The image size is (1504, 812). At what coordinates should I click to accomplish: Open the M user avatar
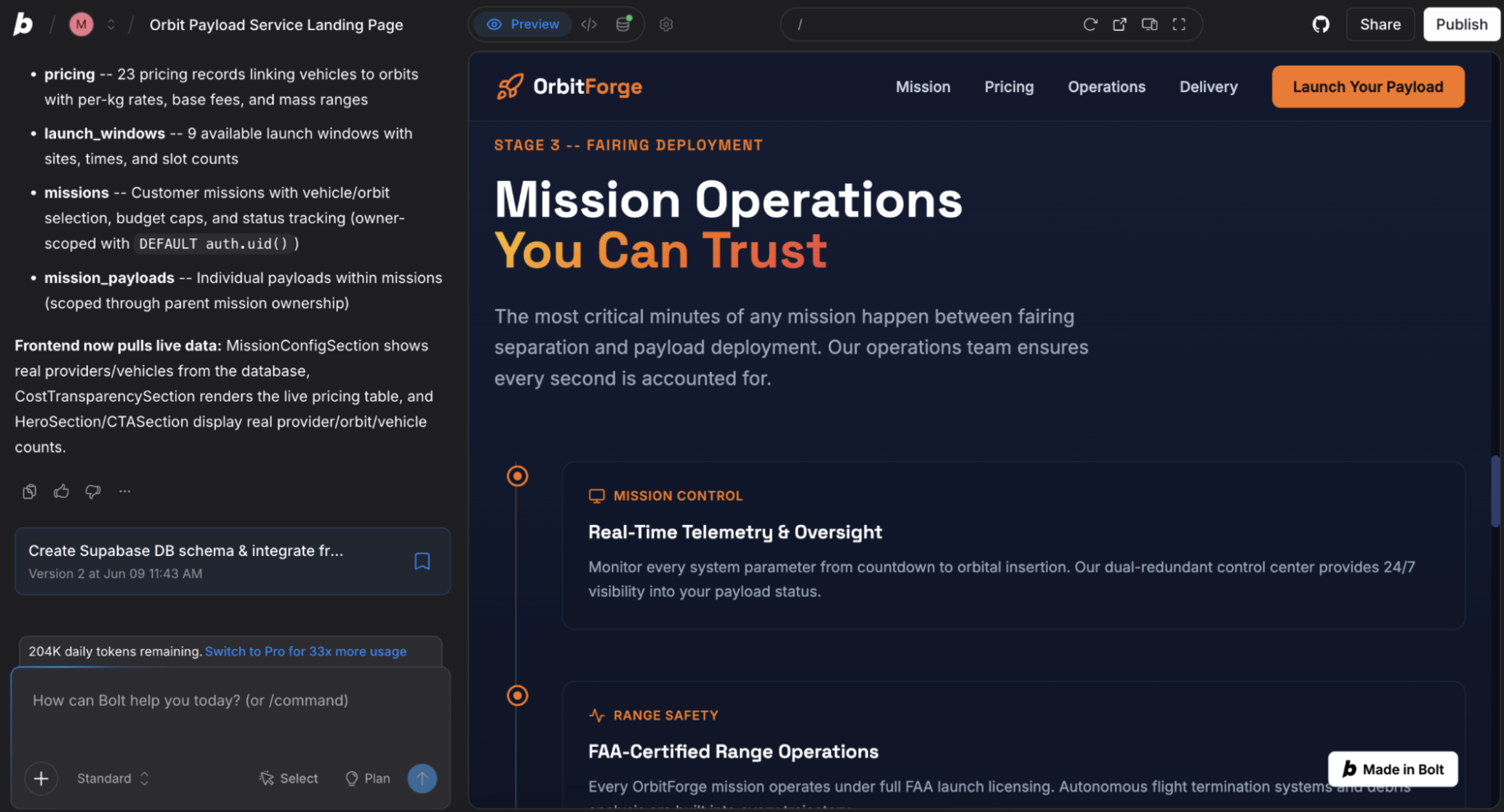[81, 25]
